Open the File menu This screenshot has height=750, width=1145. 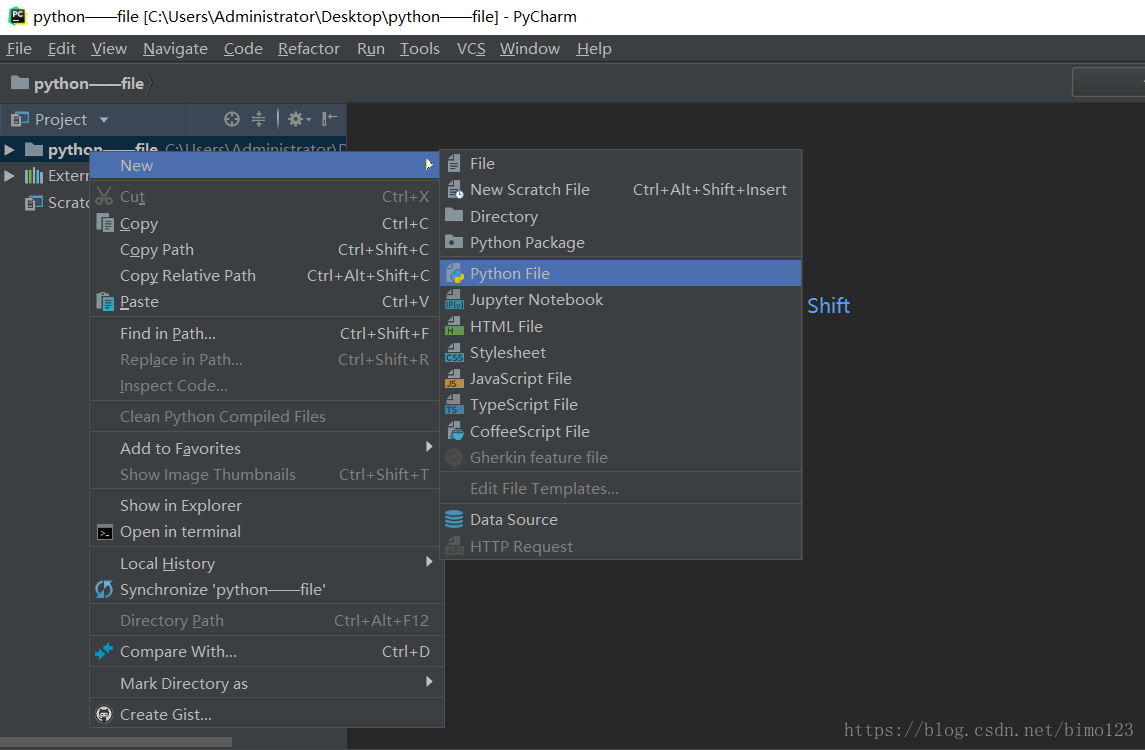[19, 48]
